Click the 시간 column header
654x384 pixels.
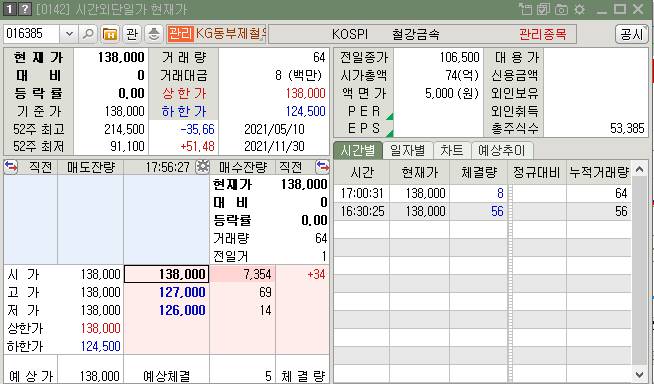tap(362, 172)
